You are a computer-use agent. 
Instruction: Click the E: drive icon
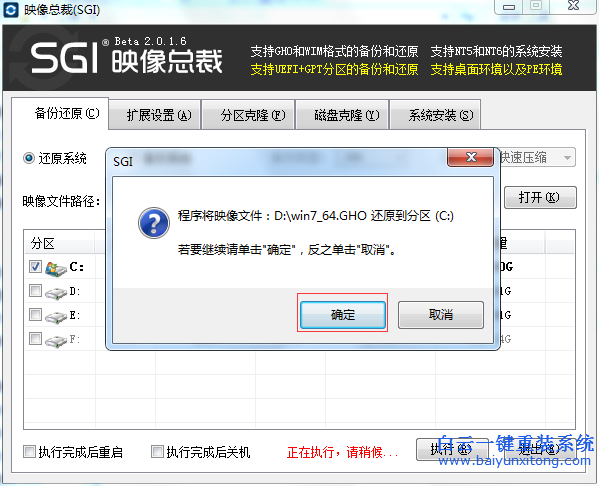click(x=56, y=317)
